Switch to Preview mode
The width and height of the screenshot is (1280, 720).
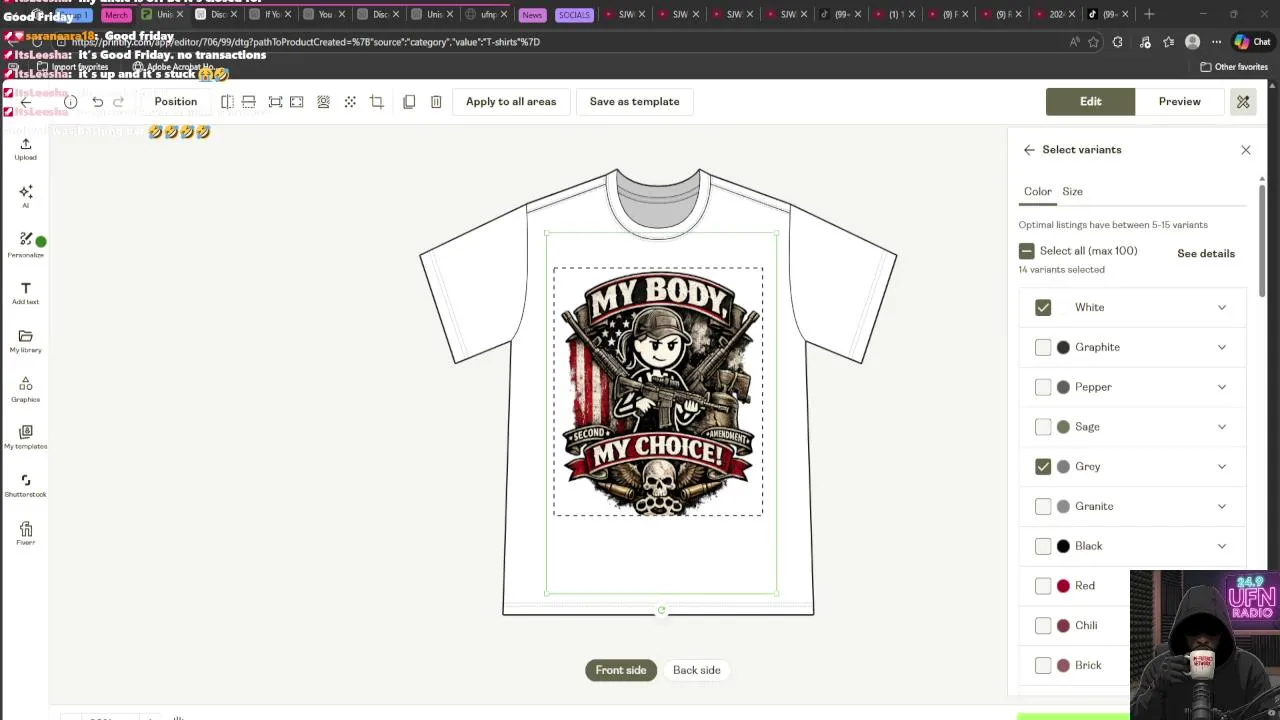click(1180, 102)
